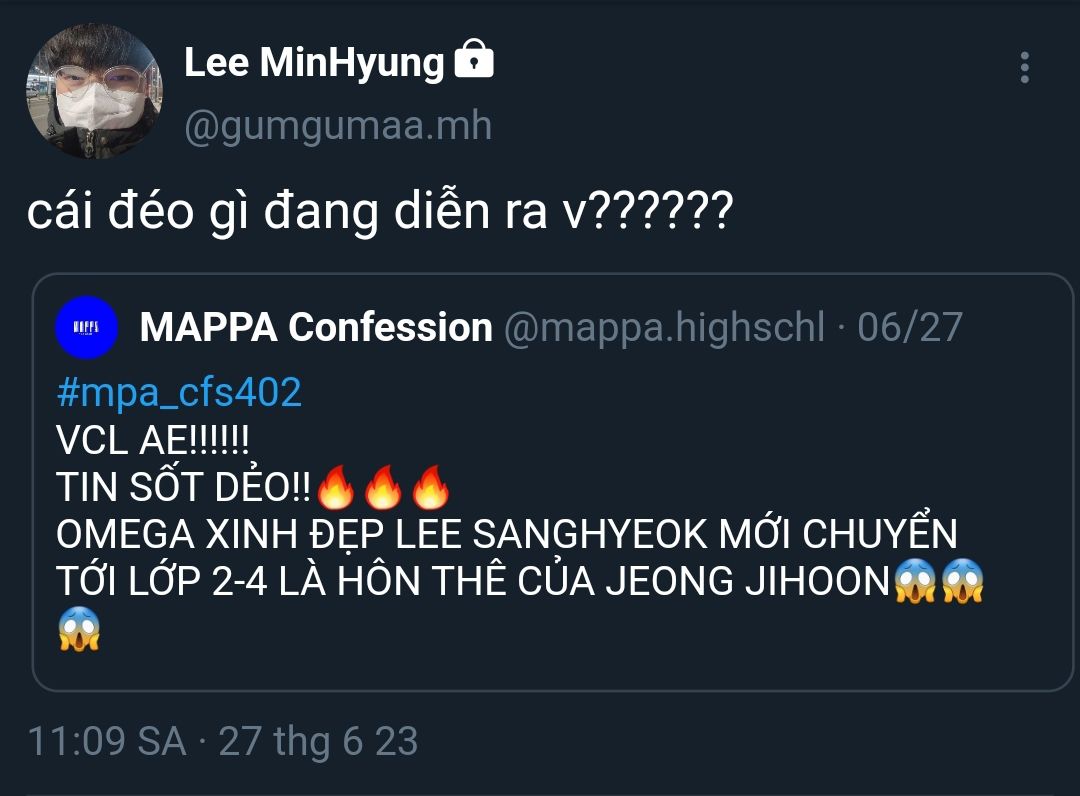The width and height of the screenshot is (1080, 796).
Task: Click the 06/27 quoted tweet date
Action: click(910, 328)
